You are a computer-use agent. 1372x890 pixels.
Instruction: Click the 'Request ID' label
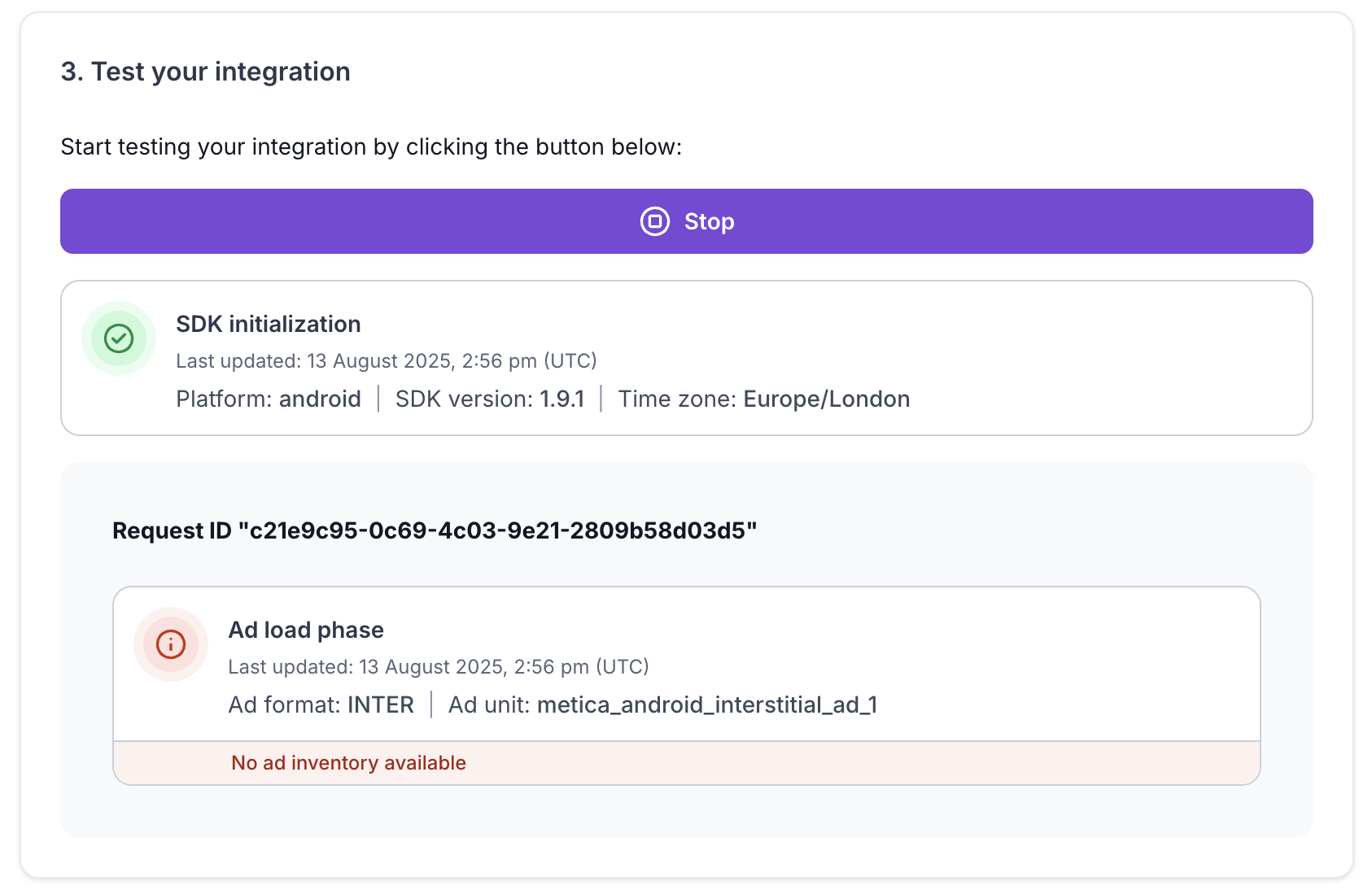click(172, 530)
